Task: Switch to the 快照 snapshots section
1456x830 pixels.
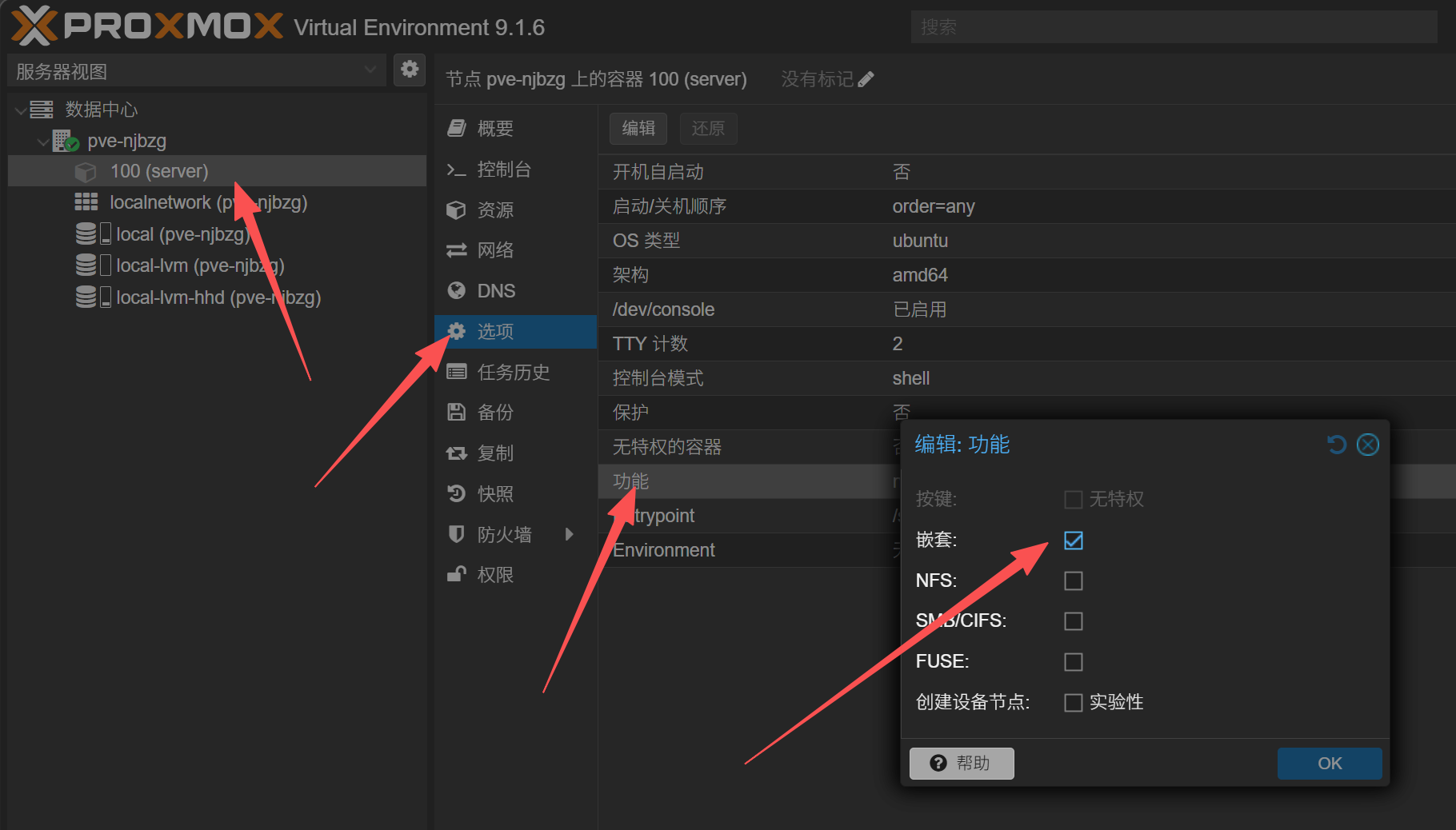Action: point(495,494)
